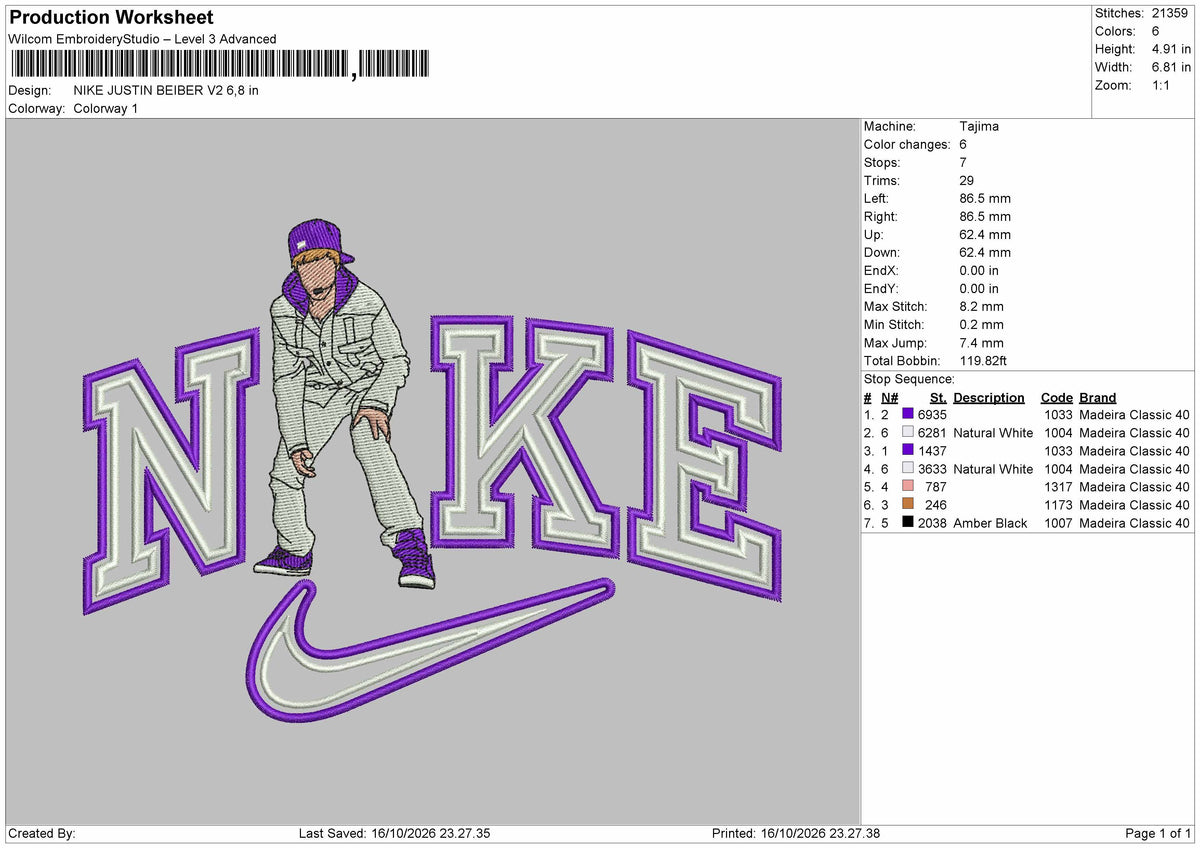Click the "EndX:" label

(882, 270)
